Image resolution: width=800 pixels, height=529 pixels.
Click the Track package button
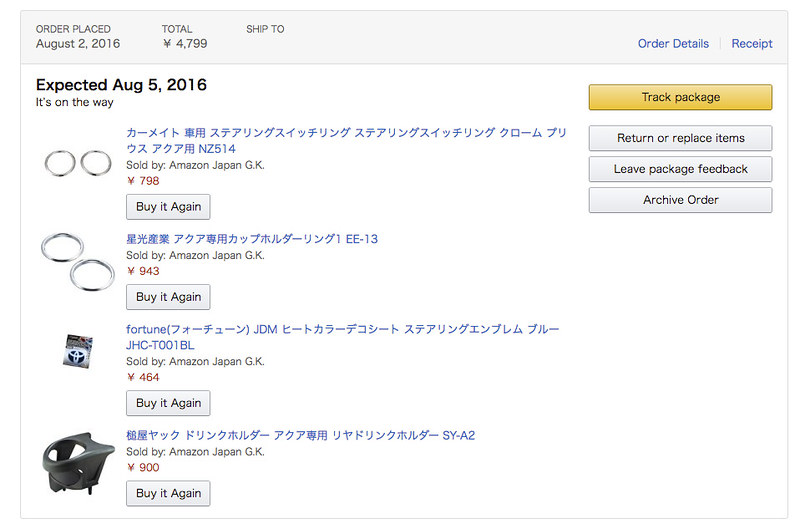680,97
